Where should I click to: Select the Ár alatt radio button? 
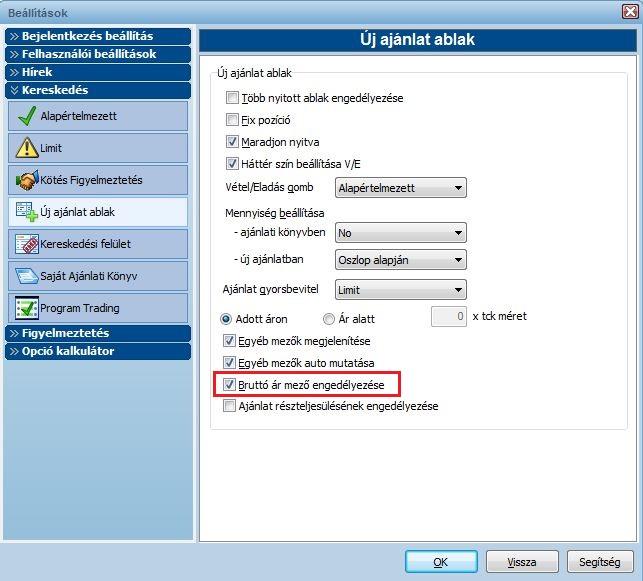click(x=329, y=319)
